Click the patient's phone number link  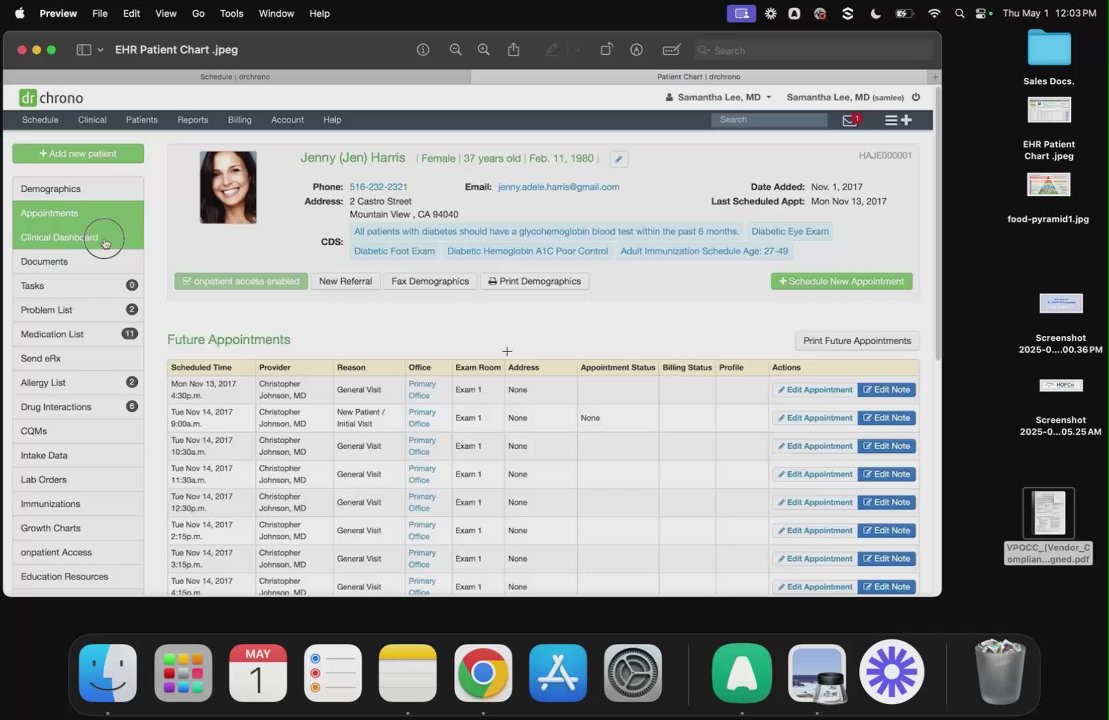point(378,187)
